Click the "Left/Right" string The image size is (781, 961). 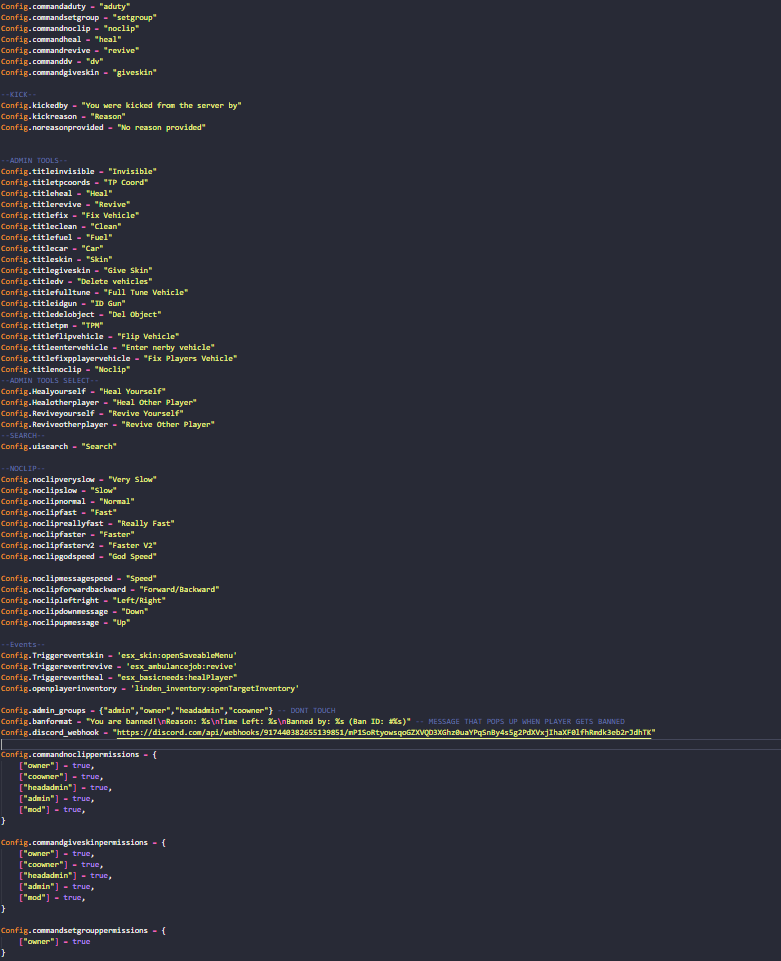tap(139, 602)
